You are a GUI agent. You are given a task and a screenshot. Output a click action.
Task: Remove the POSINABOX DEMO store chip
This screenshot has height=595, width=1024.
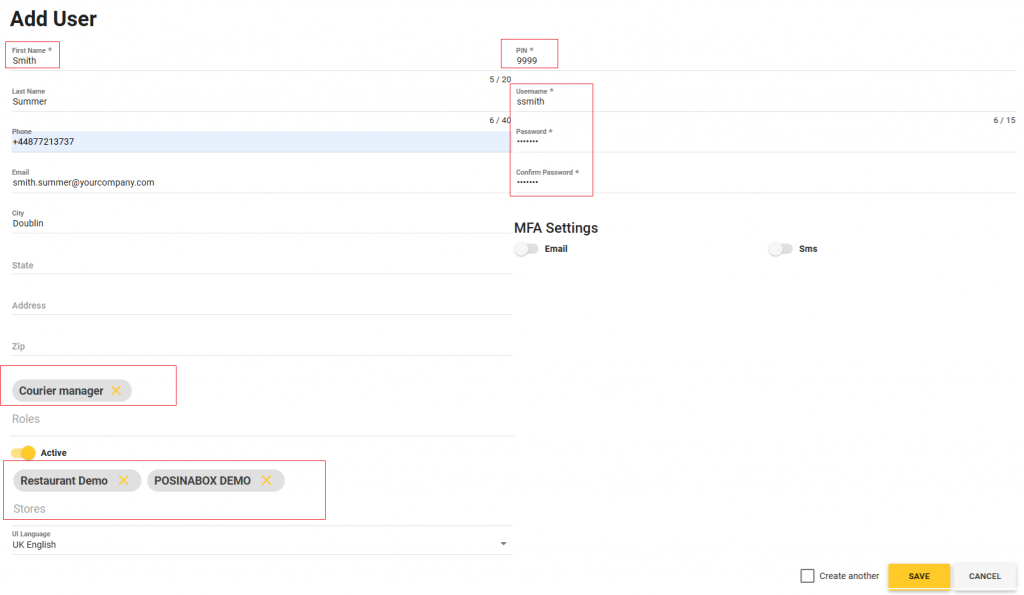pos(266,481)
